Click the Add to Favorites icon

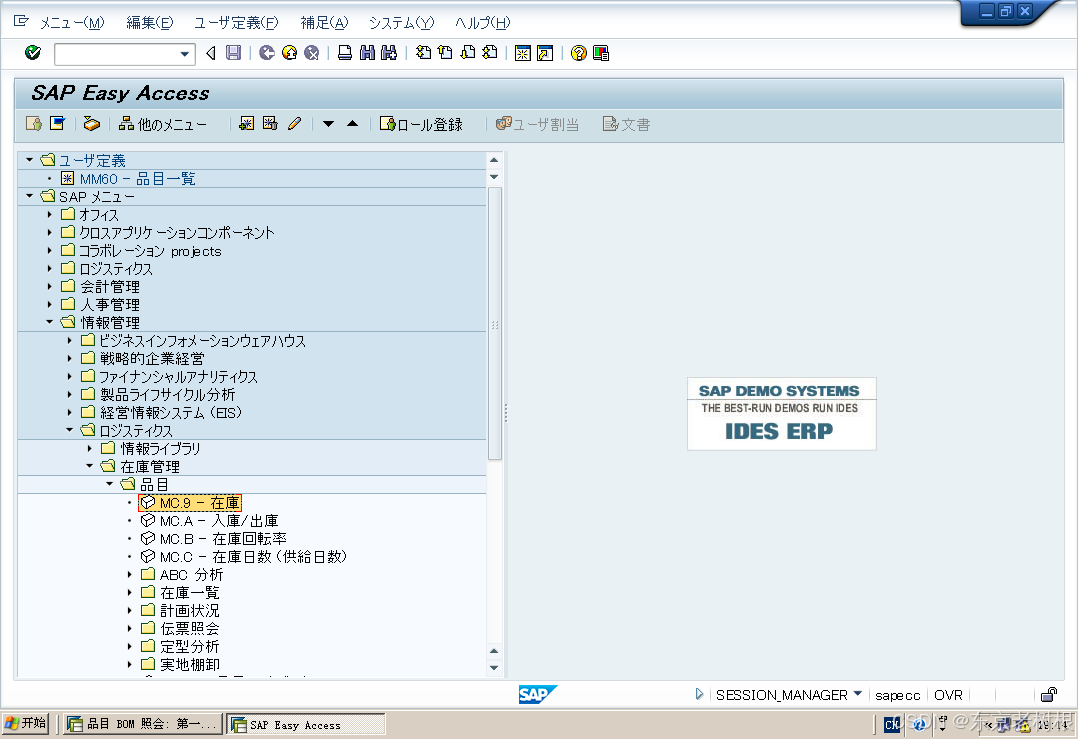(x=246, y=124)
